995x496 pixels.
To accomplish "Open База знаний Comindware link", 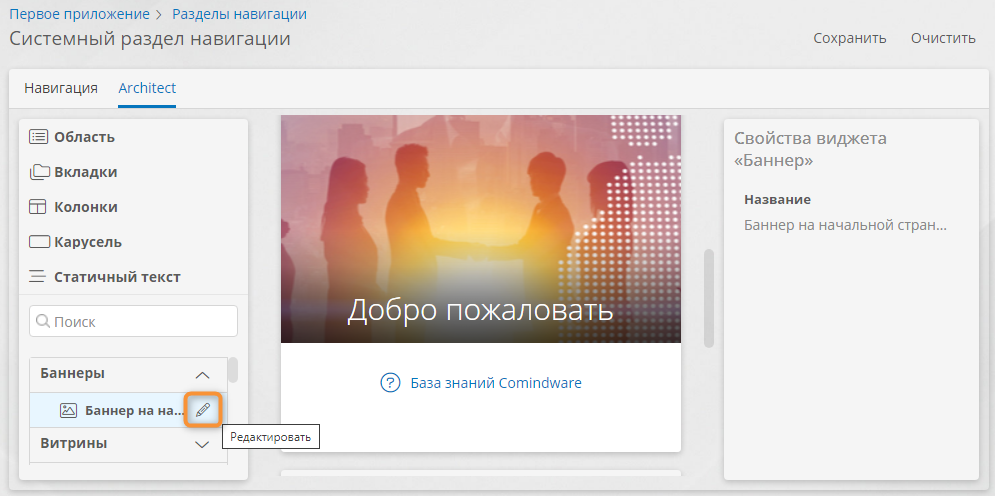I will point(495,383).
